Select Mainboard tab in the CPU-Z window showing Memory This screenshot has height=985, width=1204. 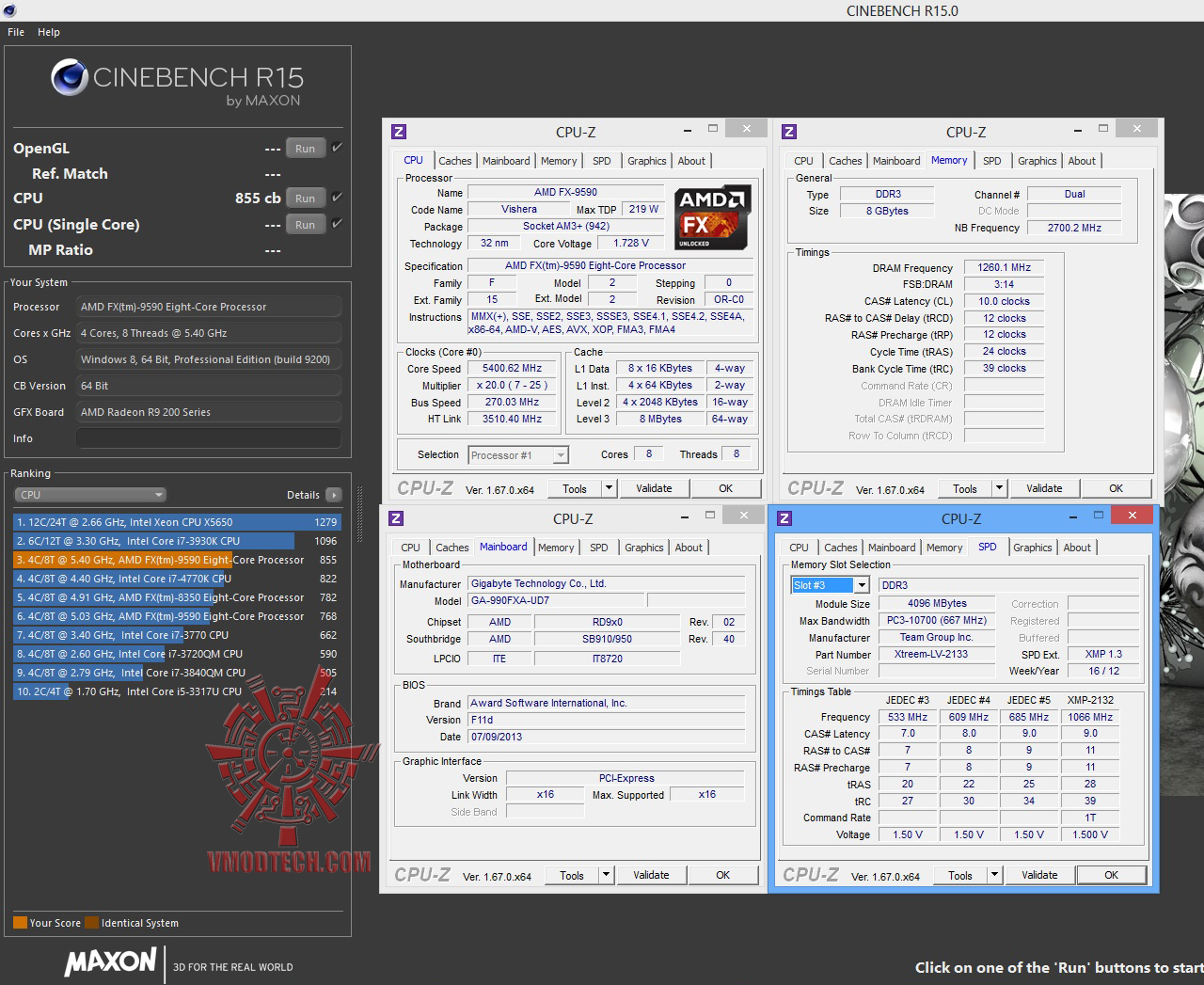(896, 161)
